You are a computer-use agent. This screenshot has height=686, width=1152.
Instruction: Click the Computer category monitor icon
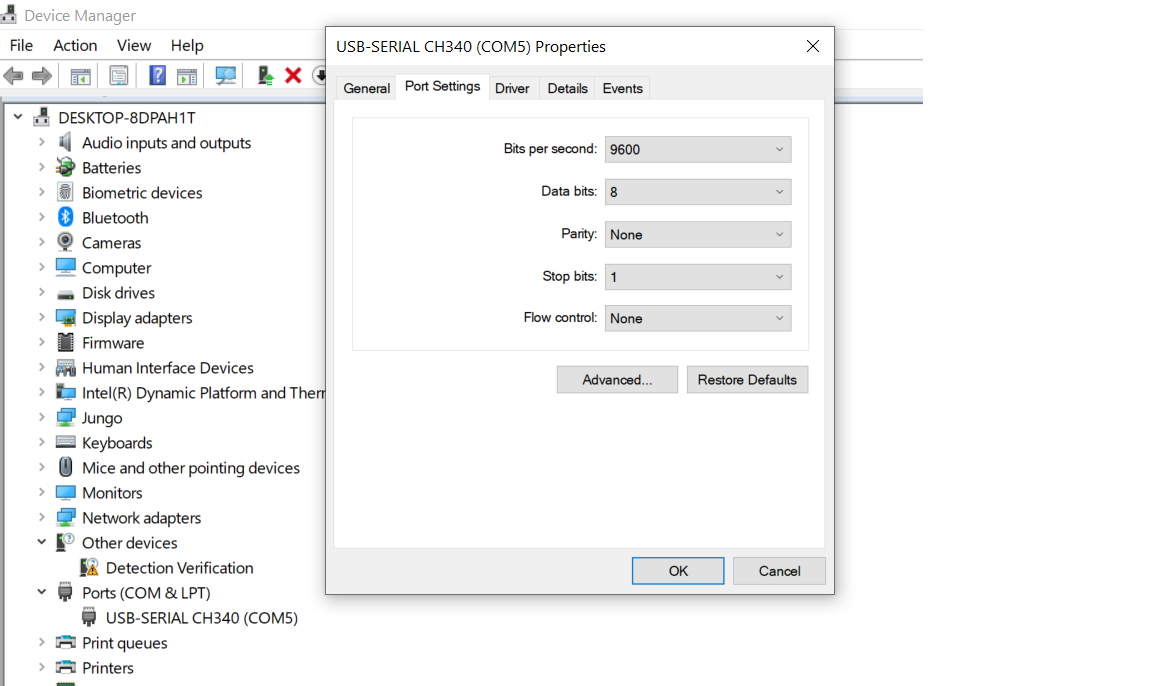coord(65,267)
